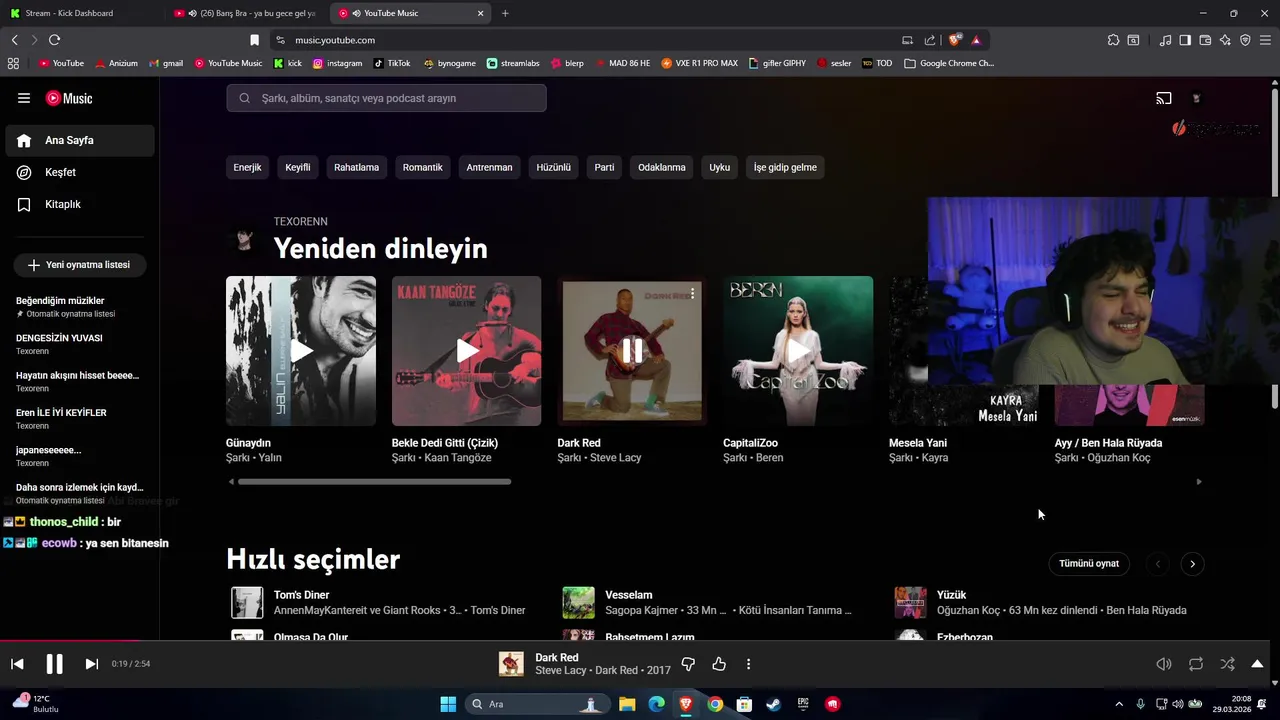Skip to next track

tap(91, 664)
